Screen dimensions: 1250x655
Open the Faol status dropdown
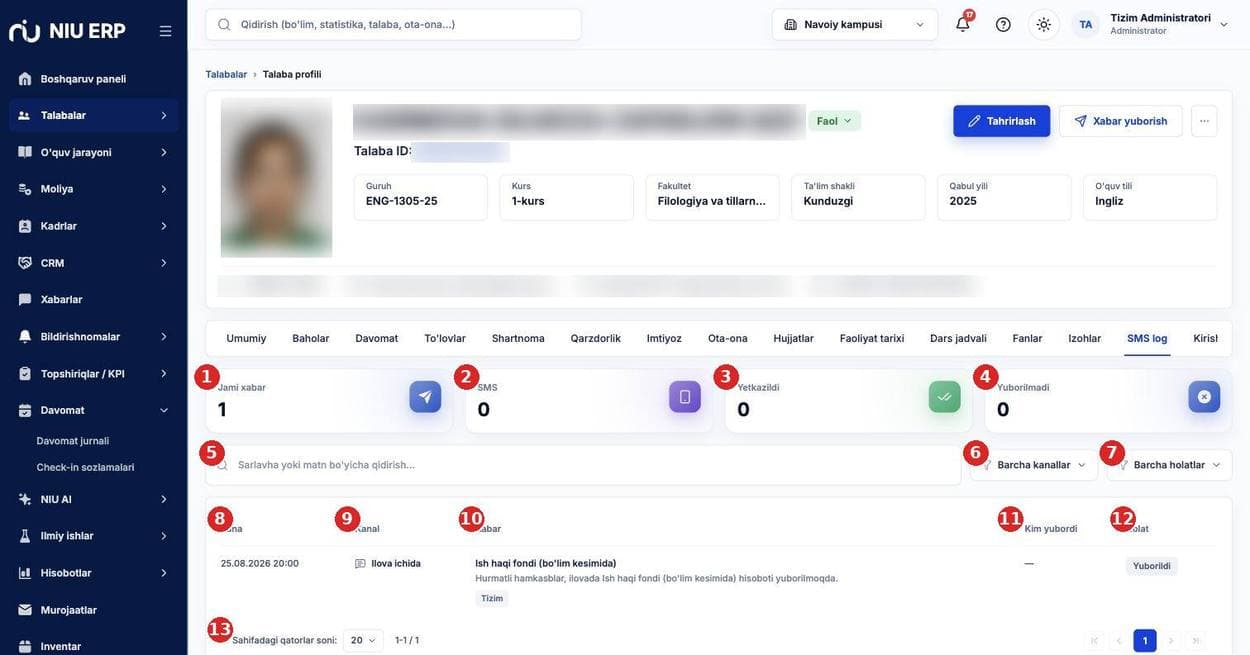pos(835,121)
